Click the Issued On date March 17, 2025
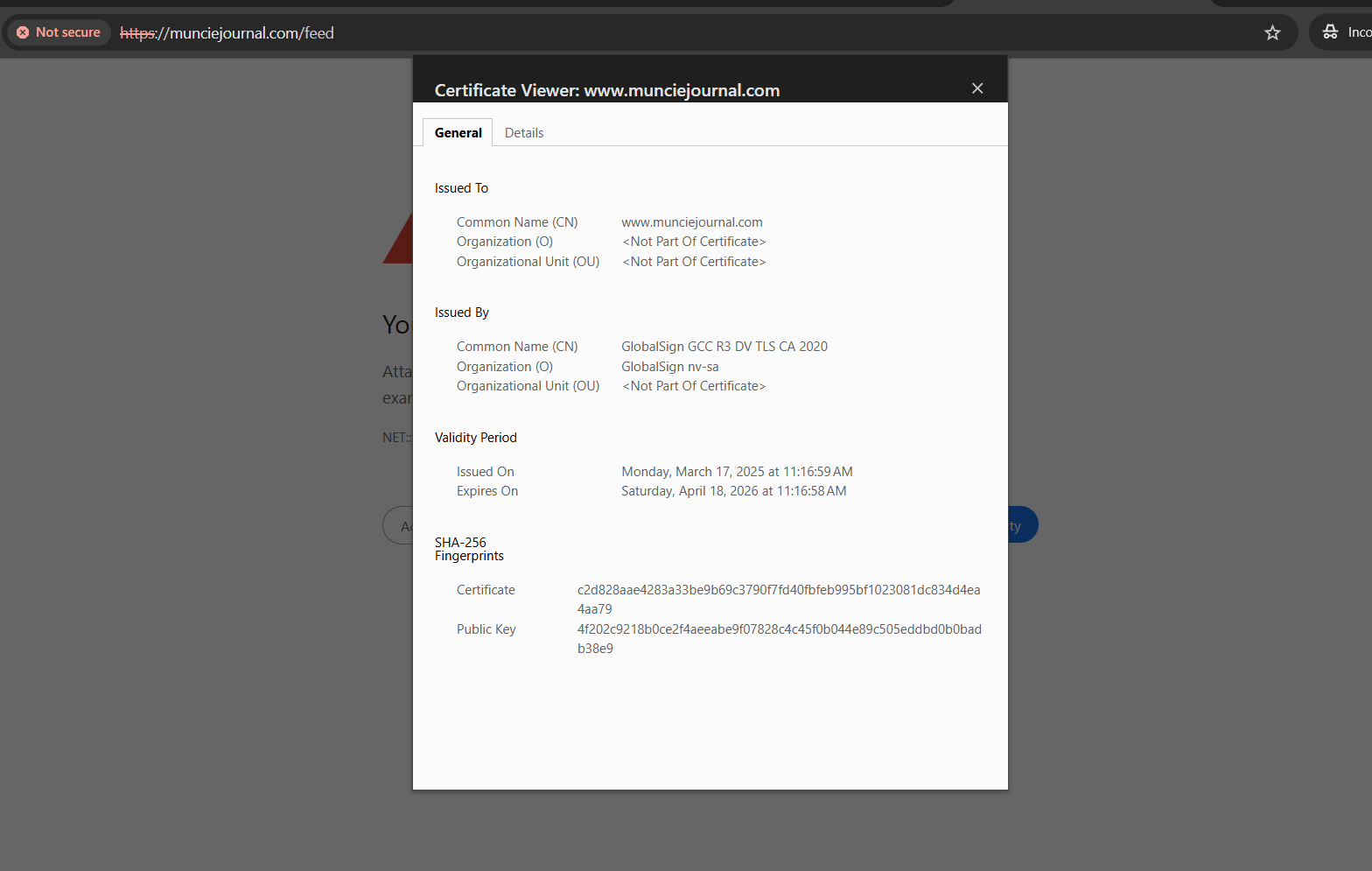Viewport: 1372px width, 871px height. tap(736, 472)
